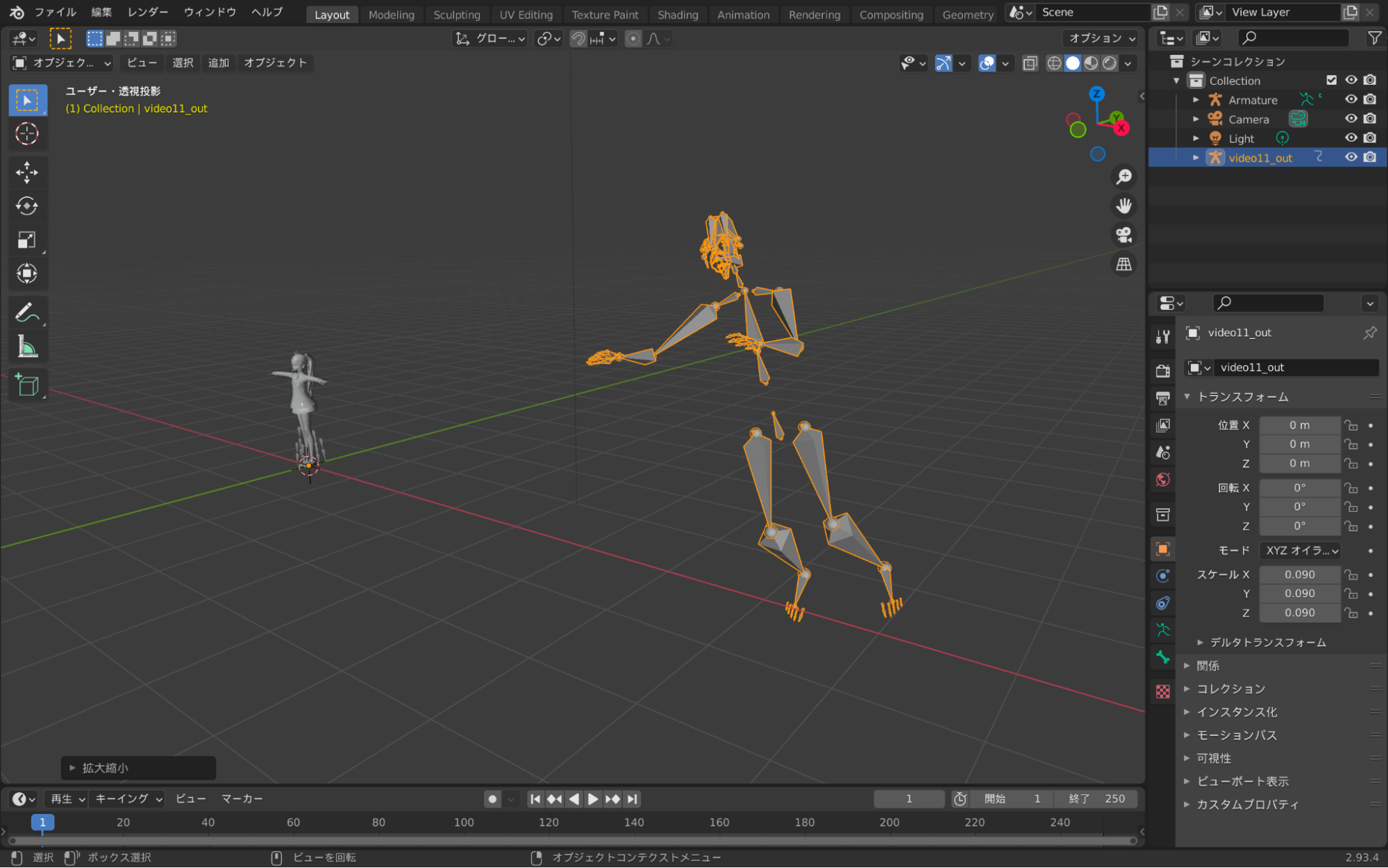Jump to the timeline start frame
The width and height of the screenshot is (1388, 868).
[x=535, y=799]
